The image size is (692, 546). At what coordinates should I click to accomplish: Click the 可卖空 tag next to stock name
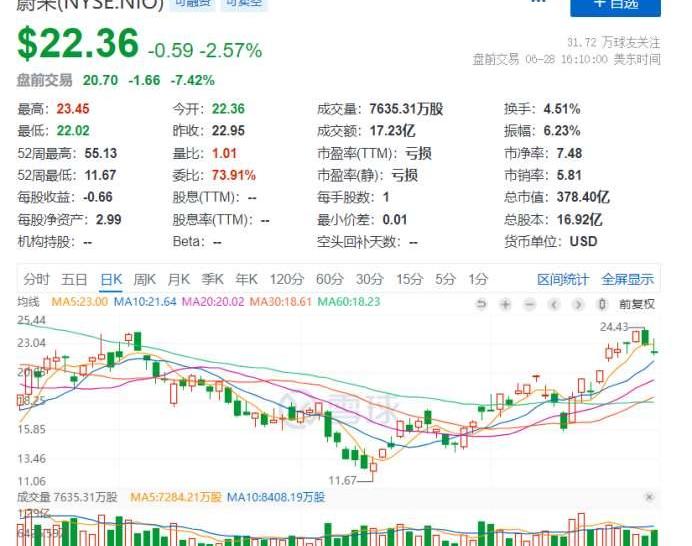tap(244, 4)
